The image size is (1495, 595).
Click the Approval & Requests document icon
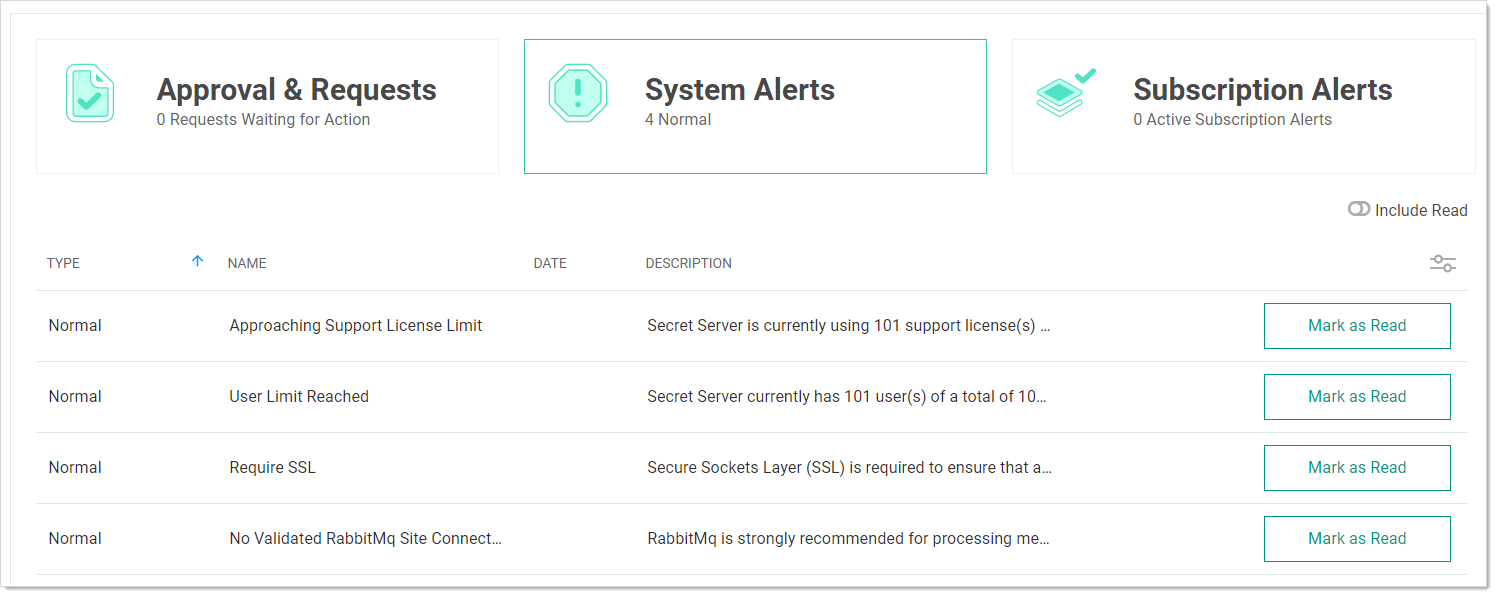click(x=90, y=93)
